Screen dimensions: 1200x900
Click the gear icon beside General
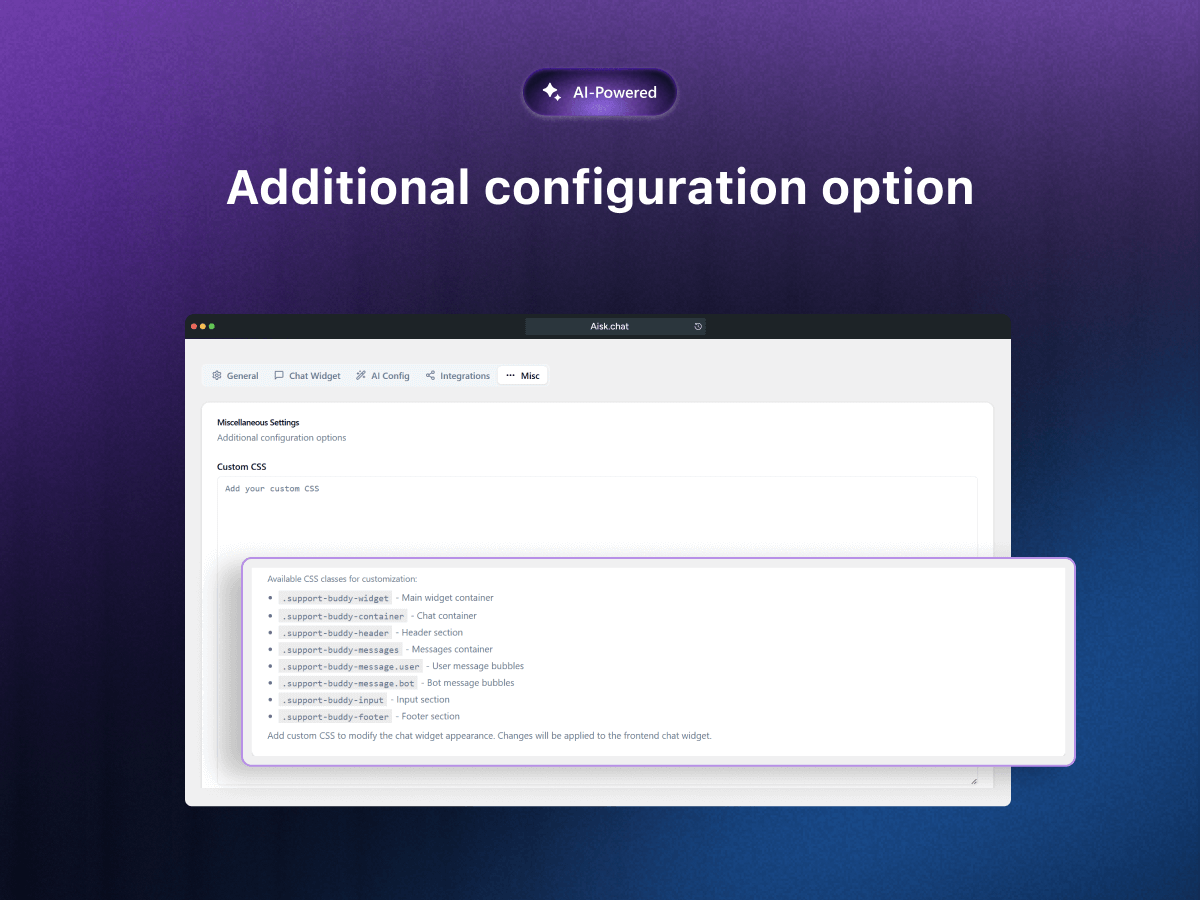coord(217,376)
